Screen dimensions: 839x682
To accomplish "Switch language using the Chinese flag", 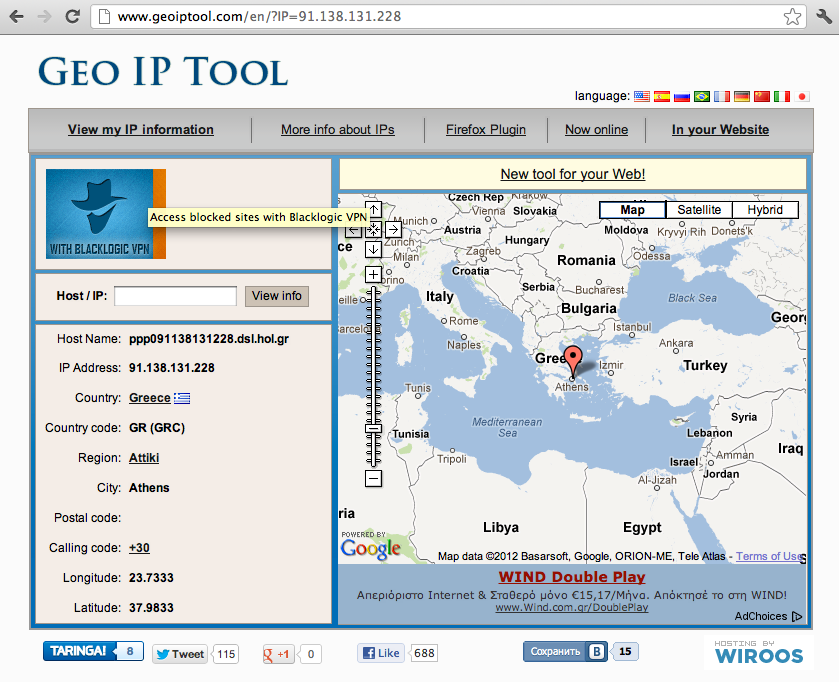I will pos(762,96).
